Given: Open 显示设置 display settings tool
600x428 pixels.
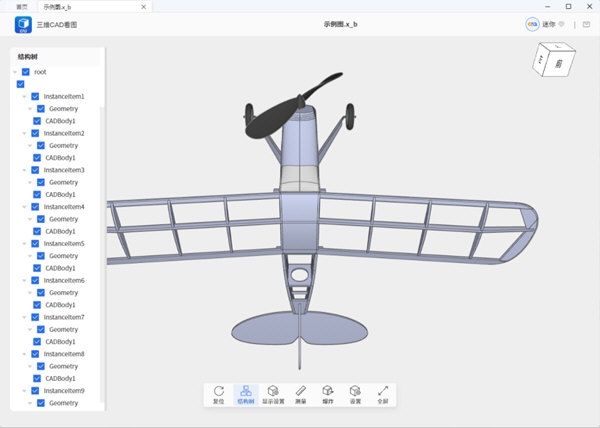Looking at the screenshot, I should pos(273,394).
